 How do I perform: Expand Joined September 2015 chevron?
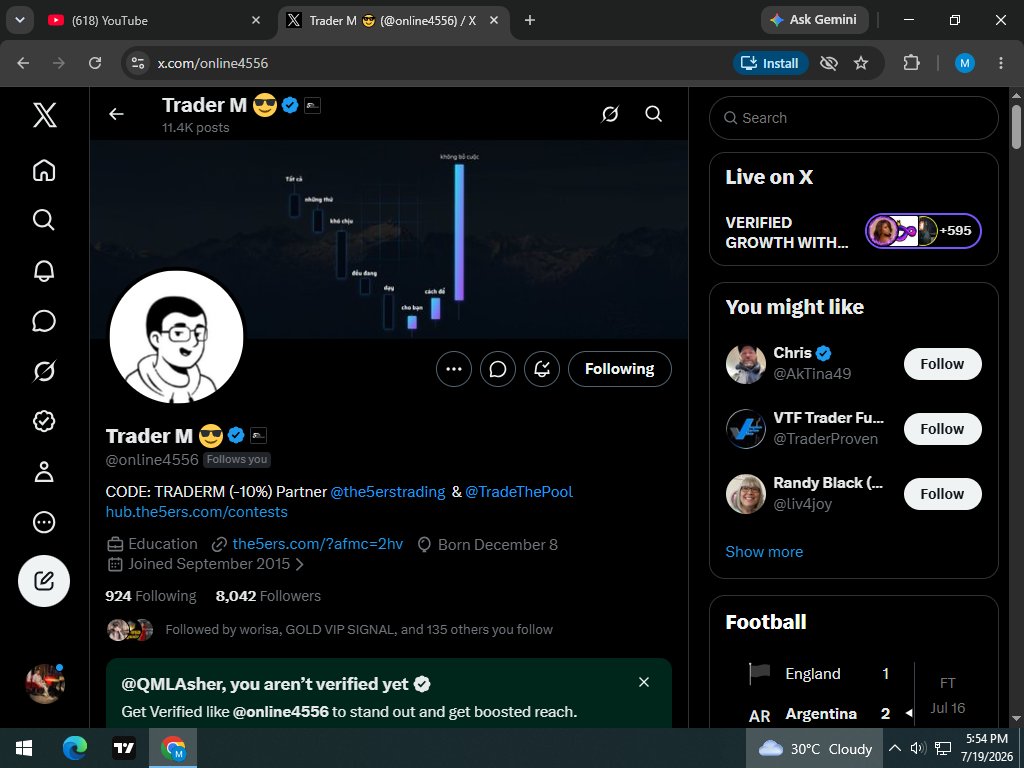pos(300,564)
